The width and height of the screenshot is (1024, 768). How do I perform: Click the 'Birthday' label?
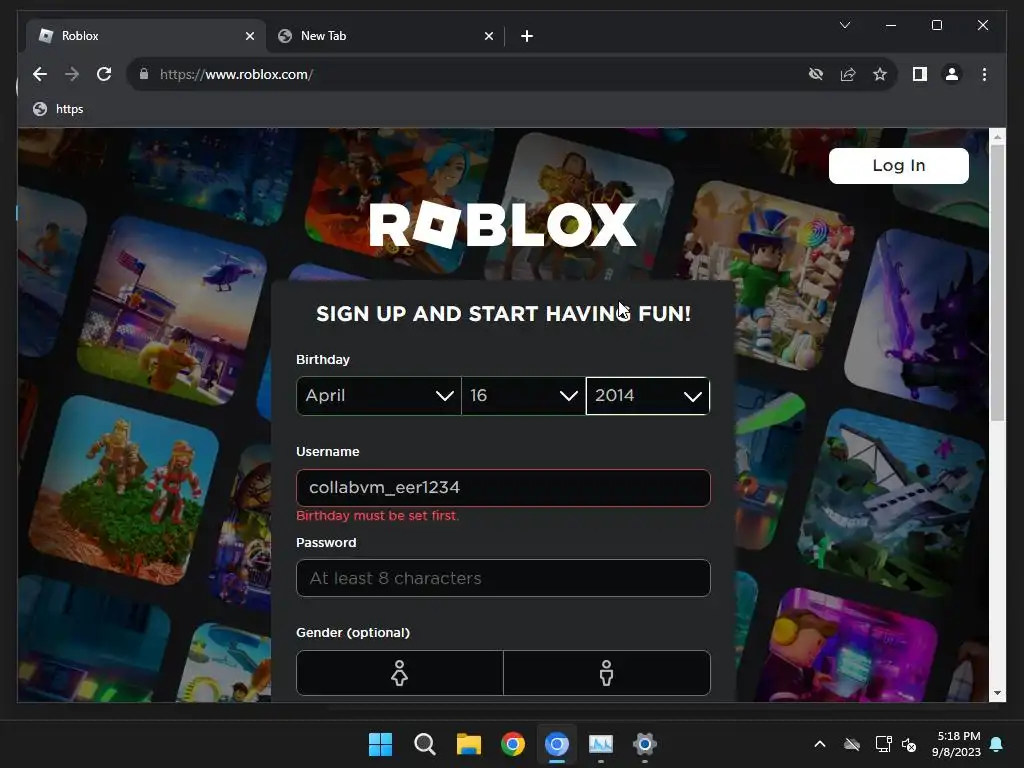click(323, 360)
